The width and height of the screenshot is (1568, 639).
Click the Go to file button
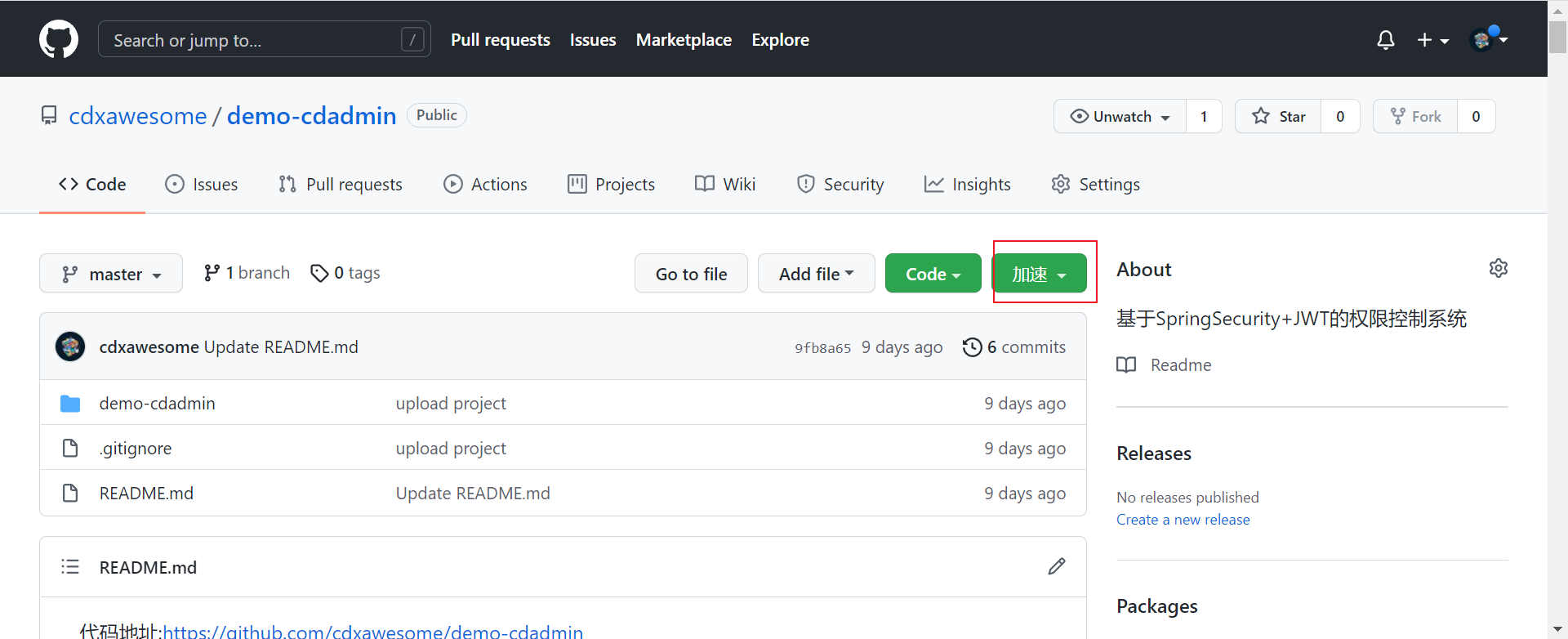[691, 274]
